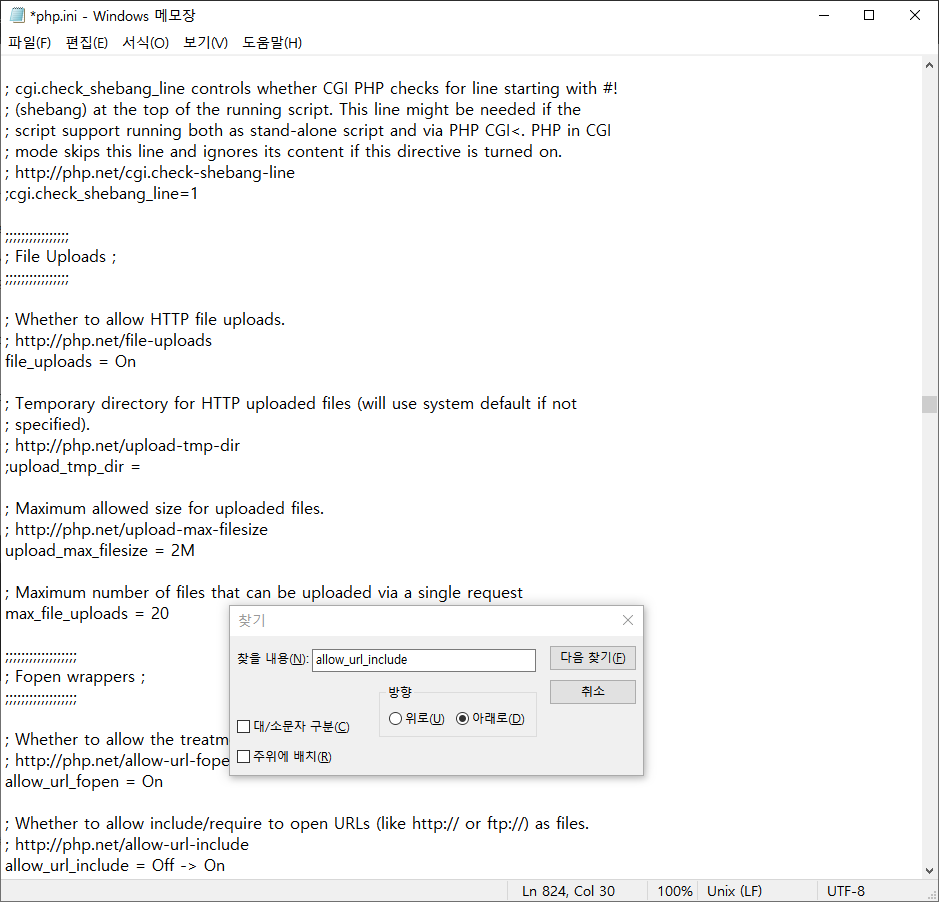Click the UTF-8 encoding status entry

(846, 891)
